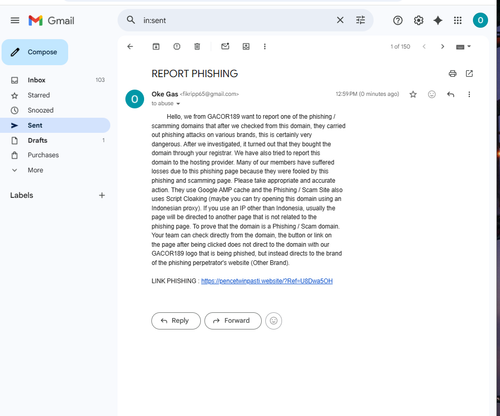
Task: Click the sender's avatar circle
Action: click(x=135, y=99)
